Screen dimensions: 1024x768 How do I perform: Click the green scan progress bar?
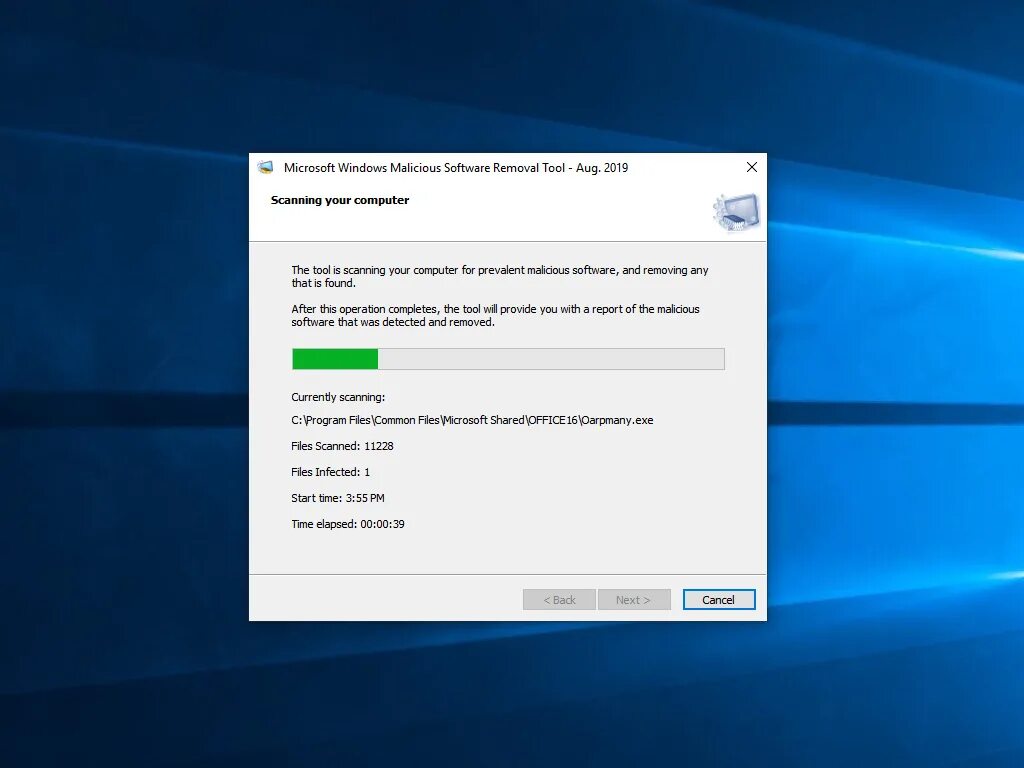click(508, 359)
